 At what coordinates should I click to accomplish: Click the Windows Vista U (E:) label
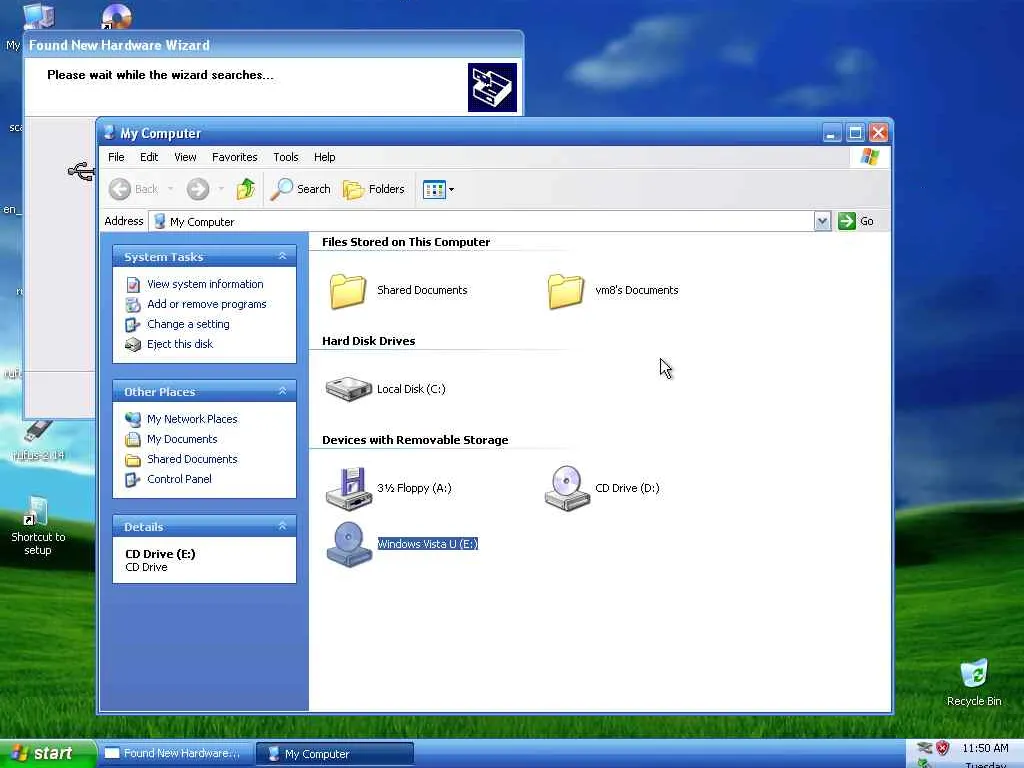[428, 544]
